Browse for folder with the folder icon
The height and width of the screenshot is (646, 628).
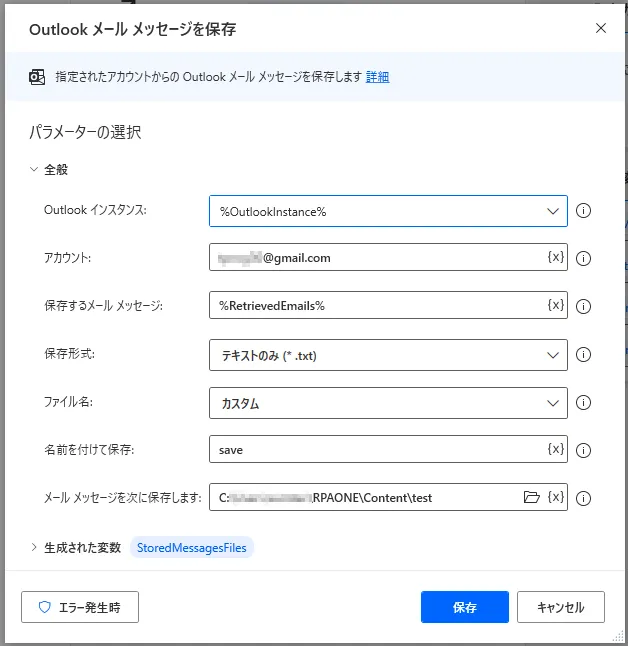532,497
